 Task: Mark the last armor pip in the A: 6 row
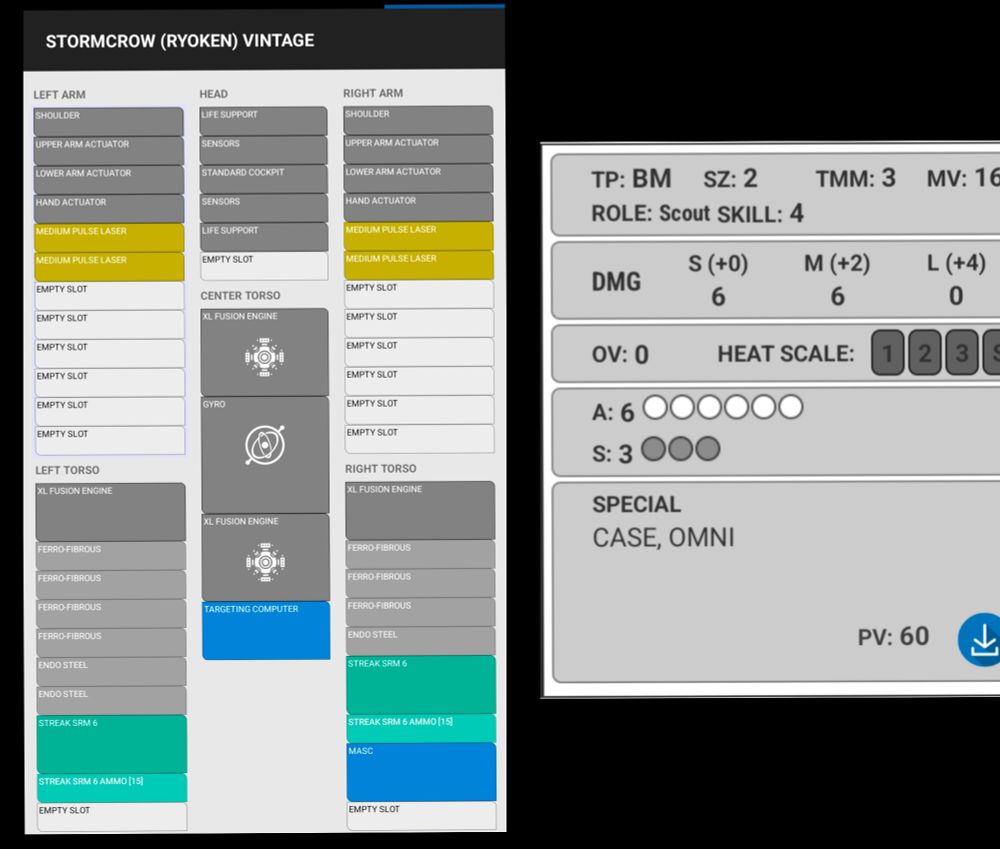[791, 407]
